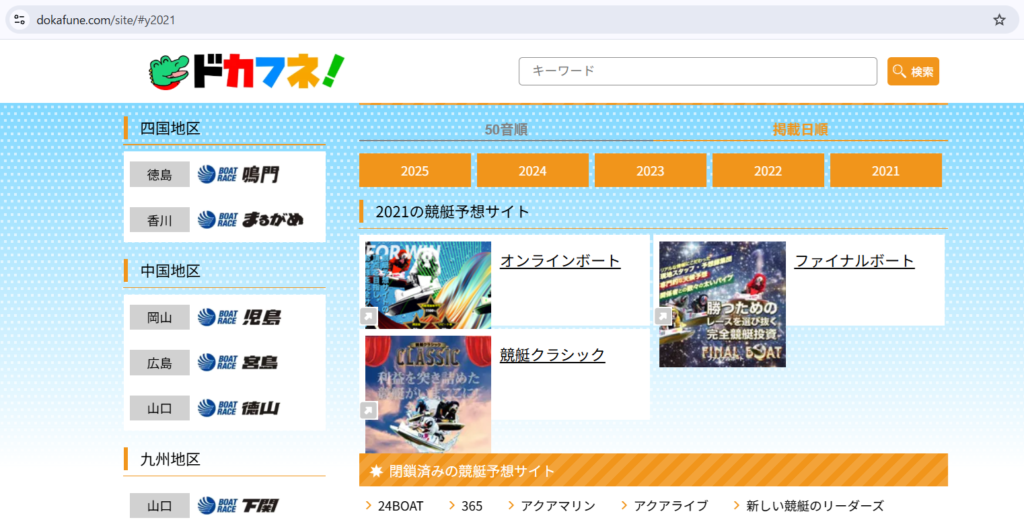Select the 2025 year button
1024x520 pixels.
point(415,171)
